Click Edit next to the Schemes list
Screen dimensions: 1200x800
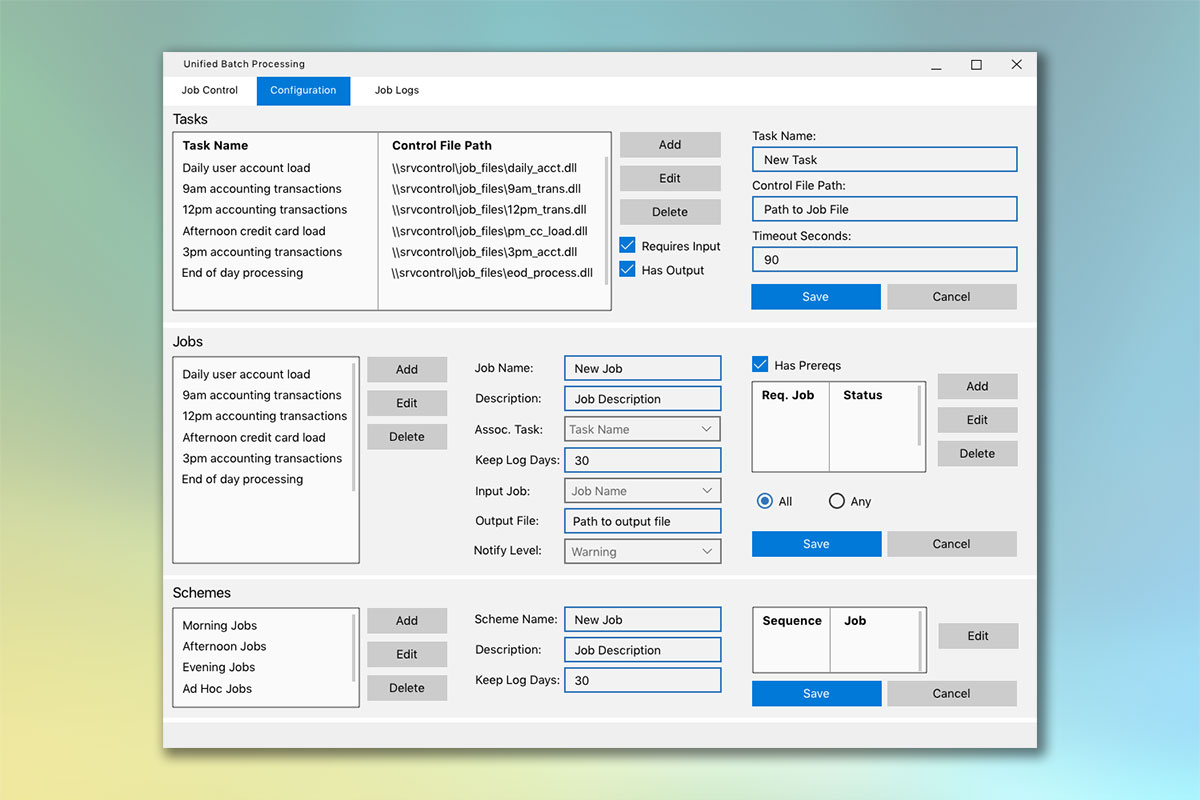tap(407, 654)
